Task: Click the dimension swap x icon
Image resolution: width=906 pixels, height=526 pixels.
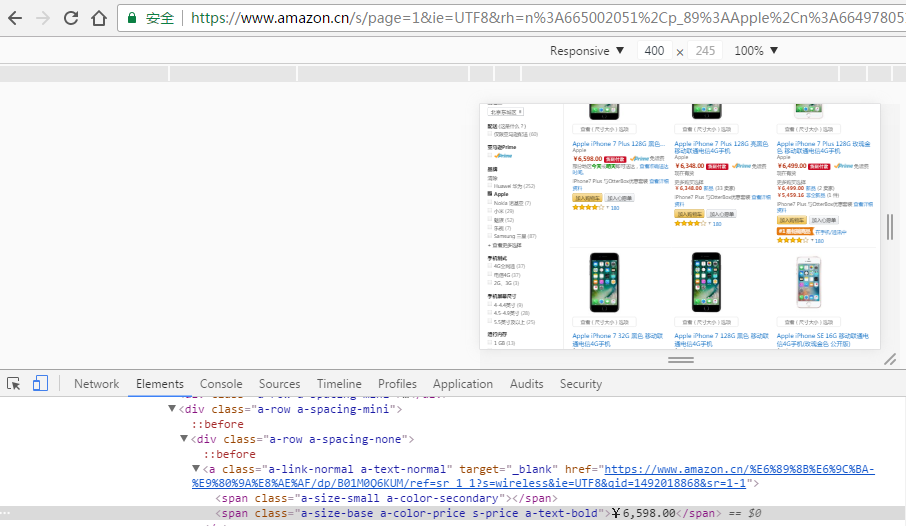Action: coord(680,52)
